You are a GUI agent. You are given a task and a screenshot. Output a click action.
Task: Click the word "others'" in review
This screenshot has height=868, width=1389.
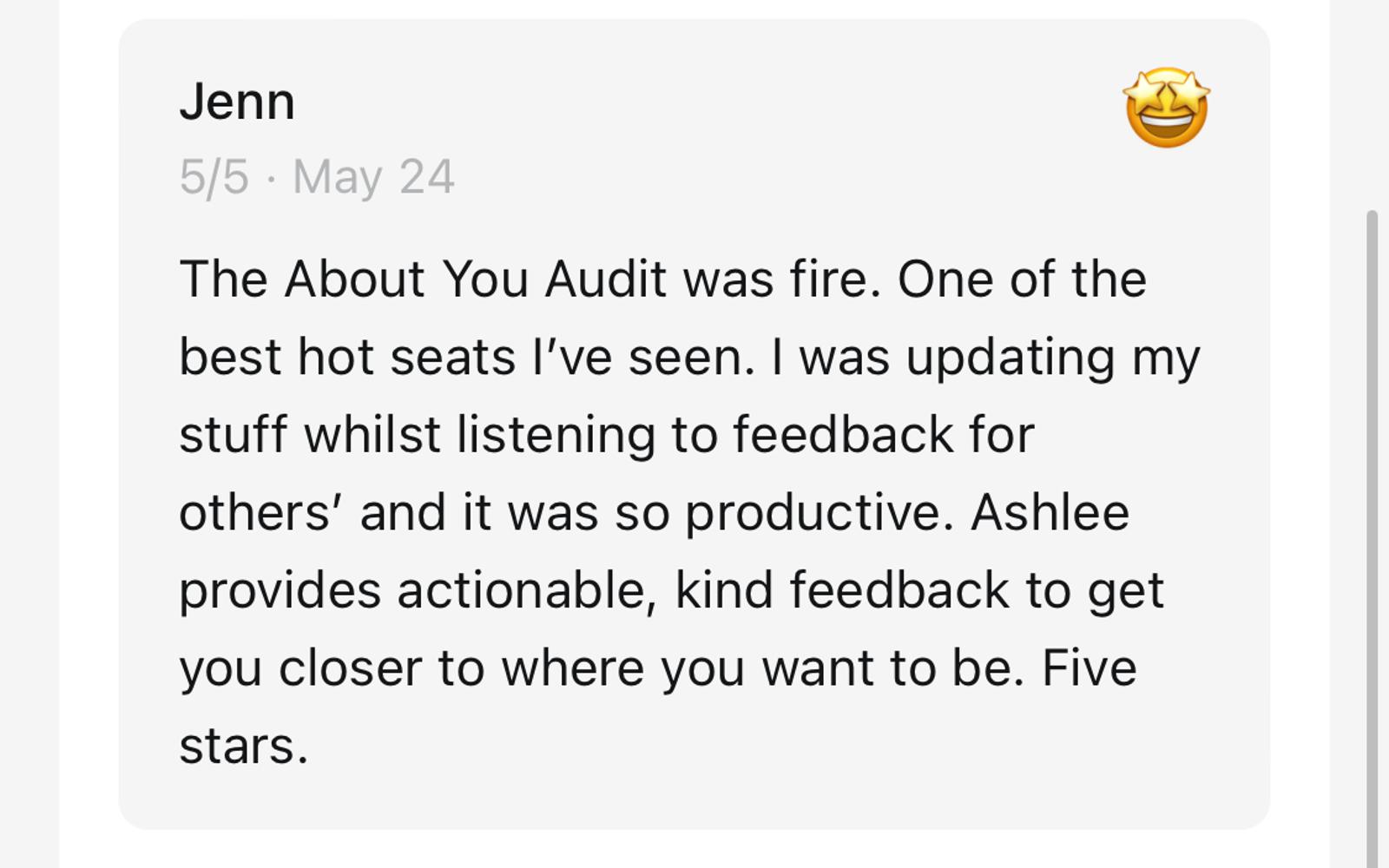coord(259,512)
